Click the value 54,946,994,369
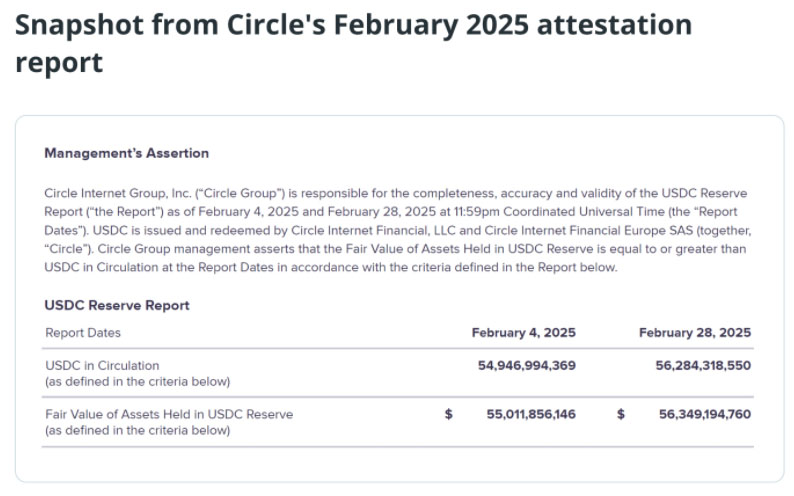Viewport: 794px width, 496px height. point(527,365)
